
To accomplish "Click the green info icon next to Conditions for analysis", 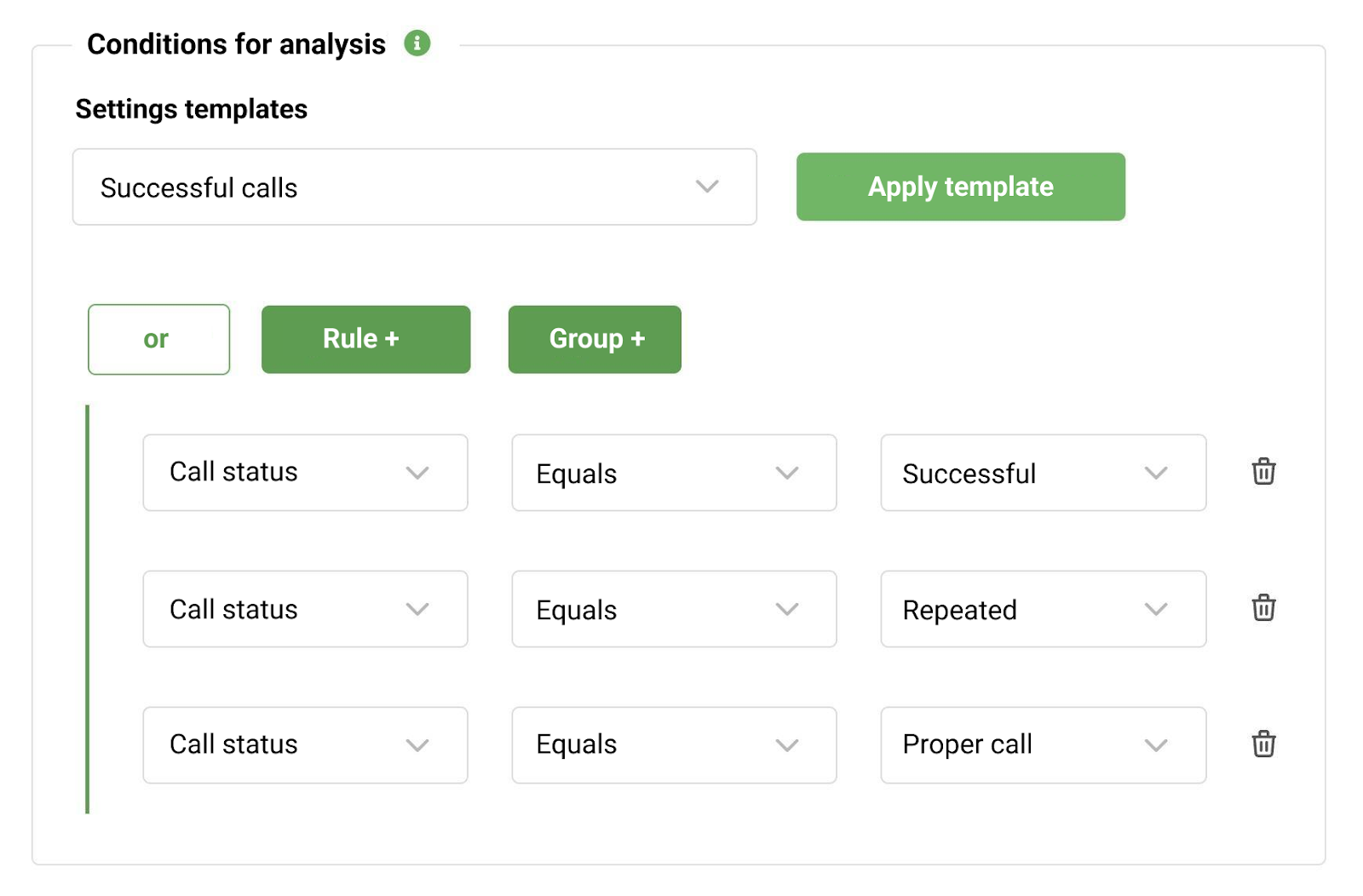I will tap(417, 43).
